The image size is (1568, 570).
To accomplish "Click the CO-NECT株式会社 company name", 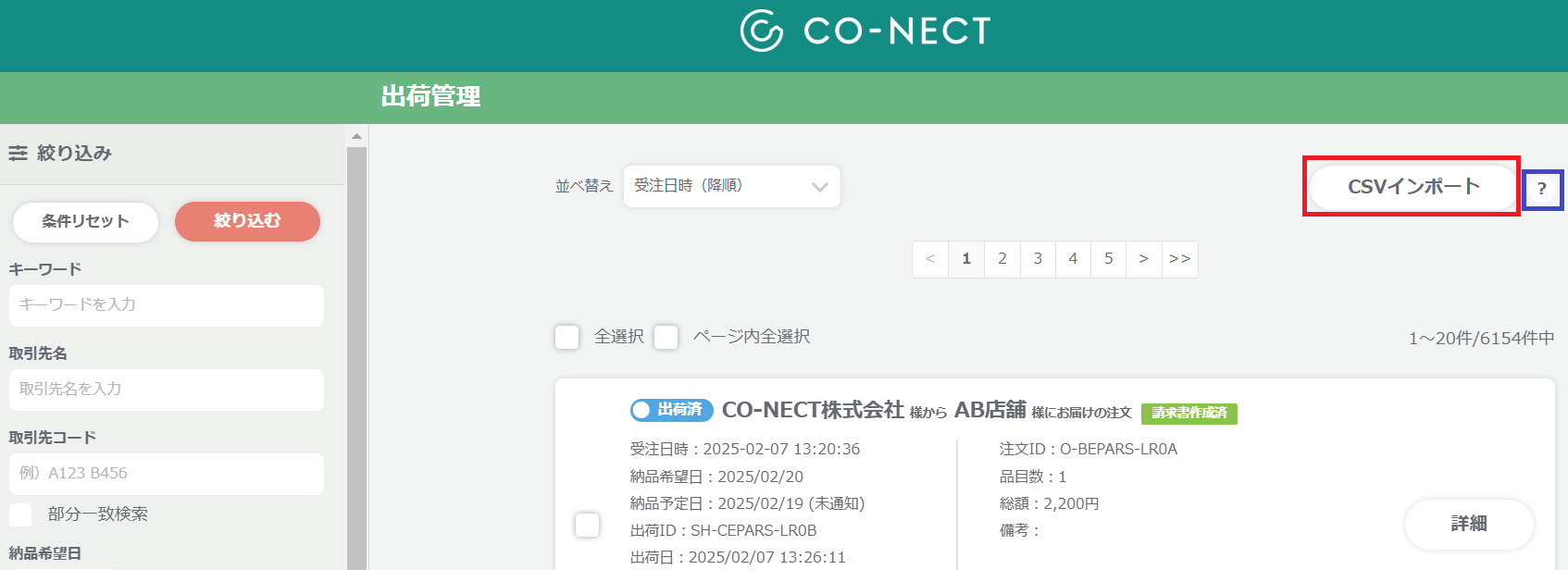I will click(813, 410).
